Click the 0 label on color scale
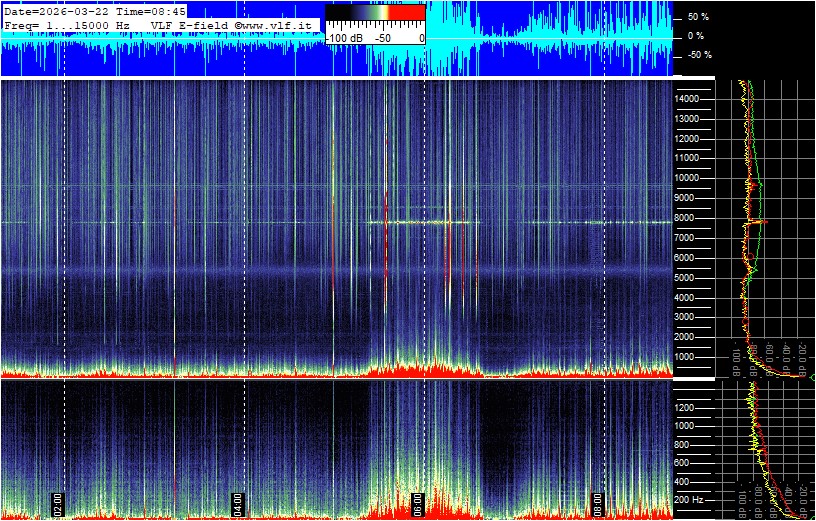The width and height of the screenshot is (816, 521). (421, 39)
